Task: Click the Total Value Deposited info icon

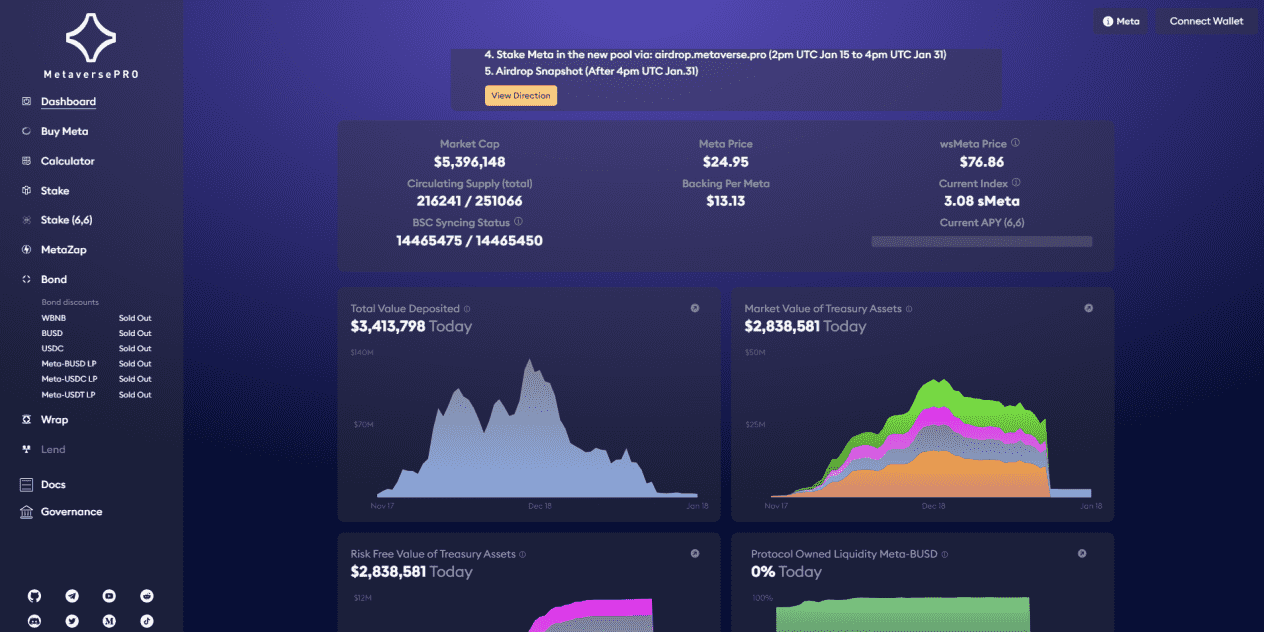Action: point(467,309)
